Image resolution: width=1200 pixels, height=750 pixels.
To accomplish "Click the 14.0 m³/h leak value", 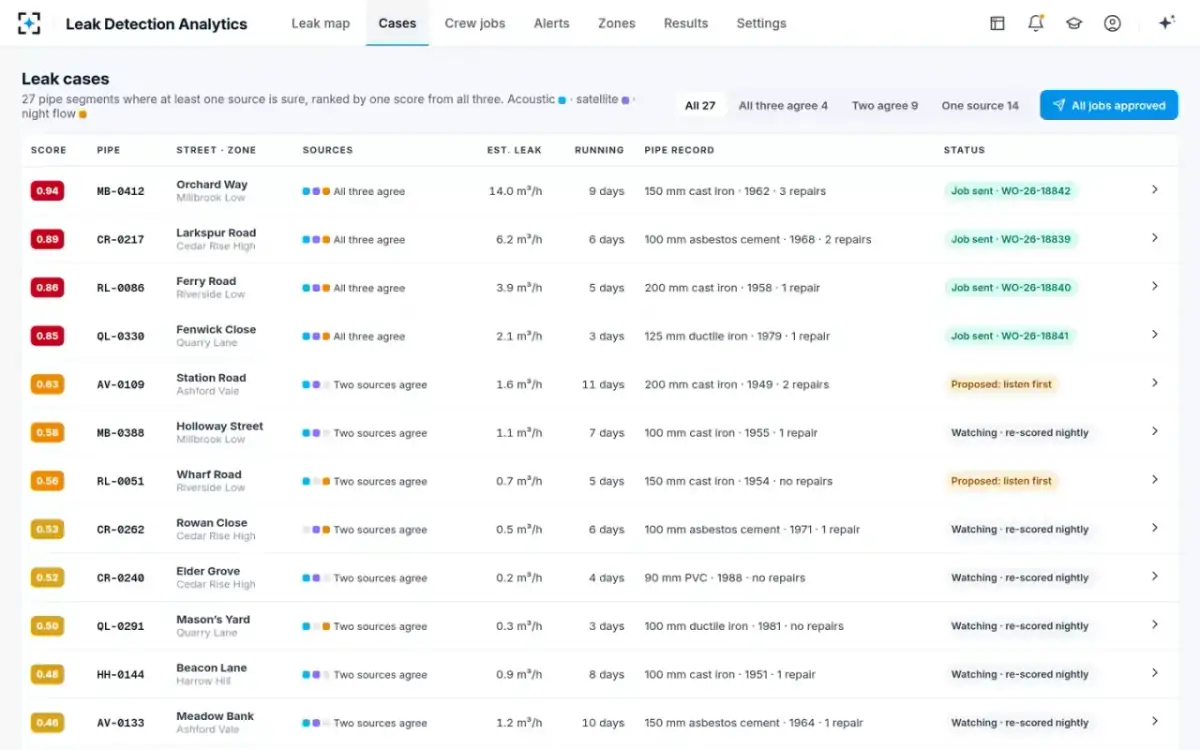I will (515, 191).
